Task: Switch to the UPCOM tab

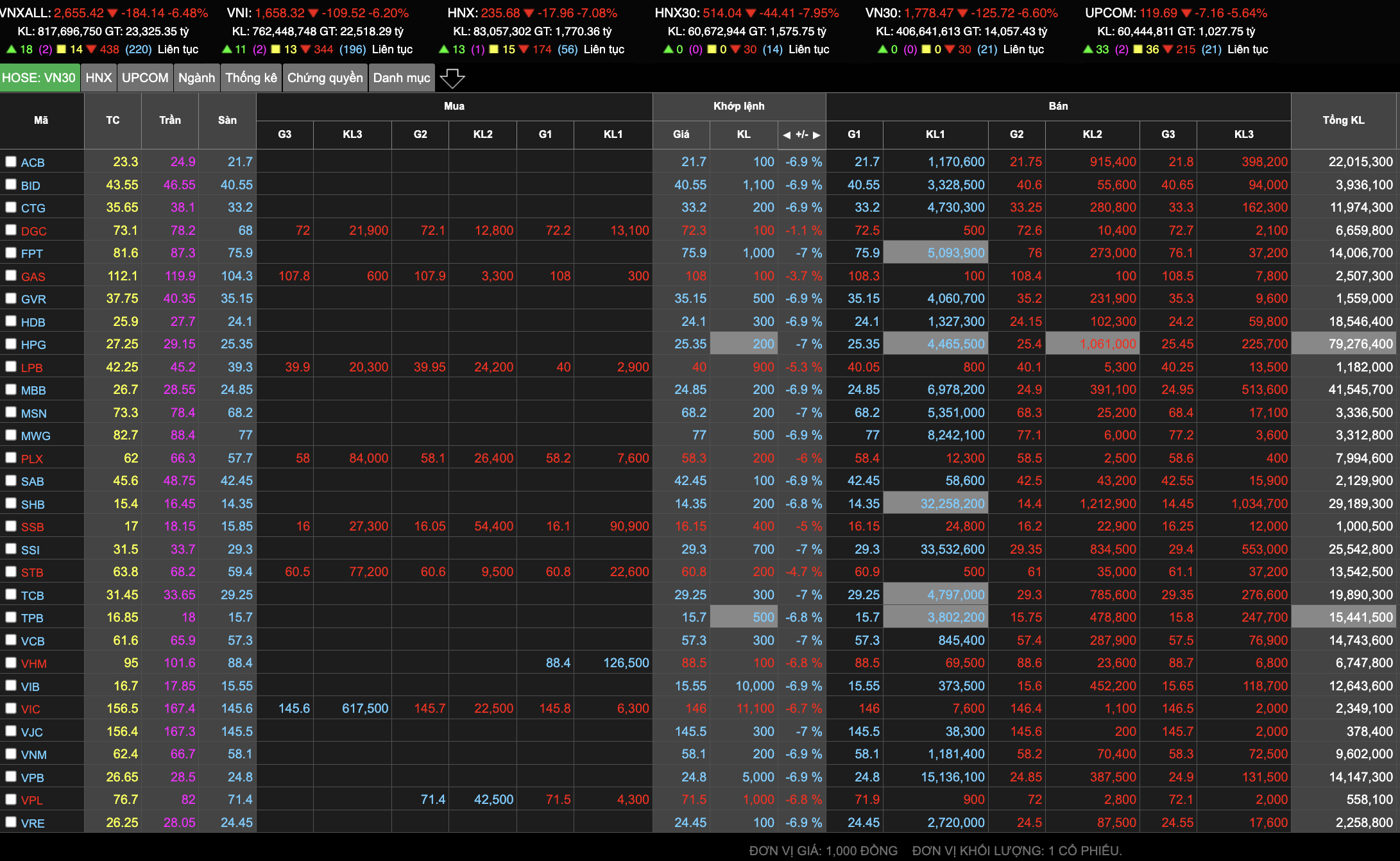Action: point(145,78)
